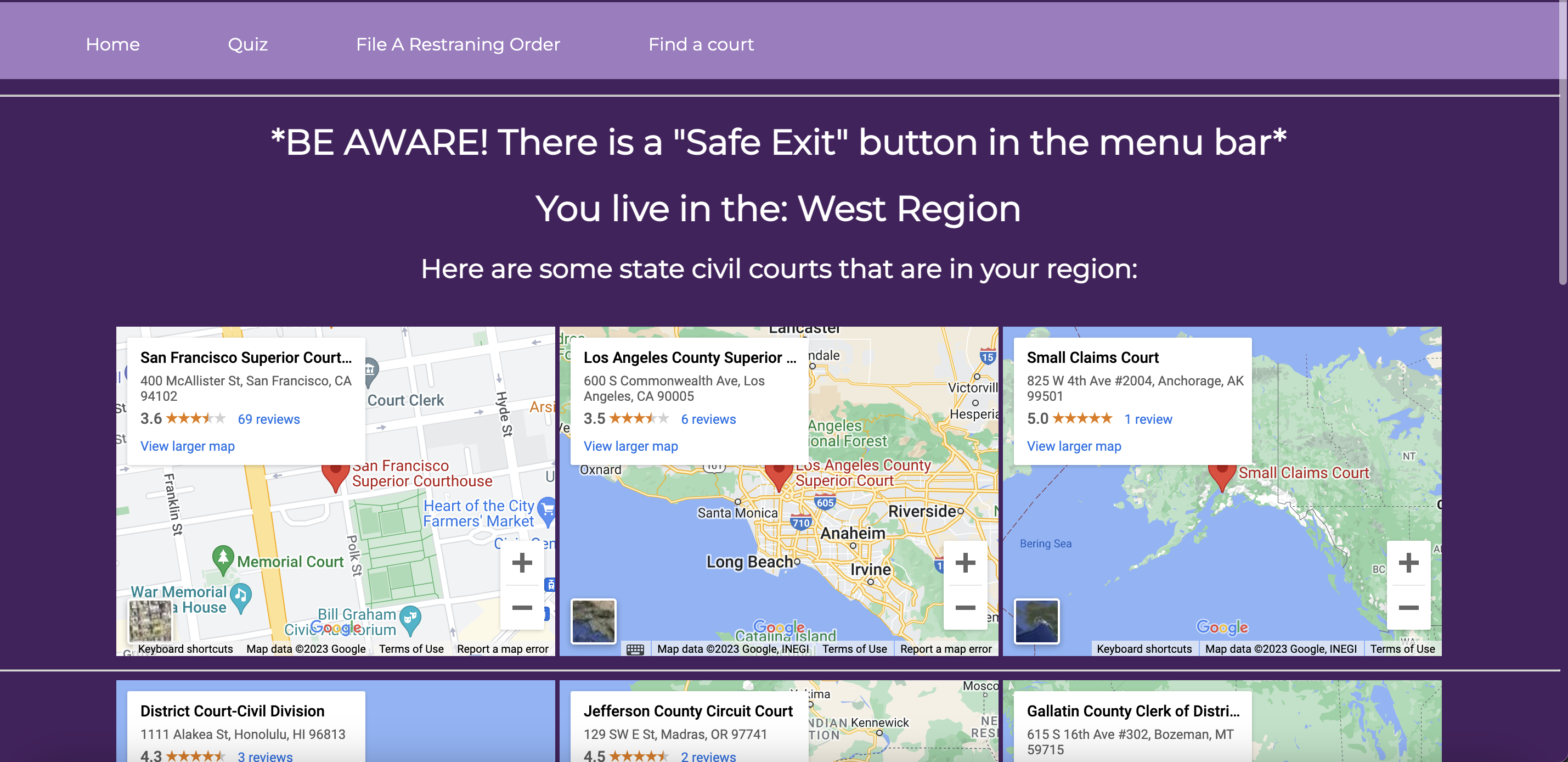Zoom in on the Los Angeles map
The width and height of the screenshot is (1568, 762).
[965, 562]
